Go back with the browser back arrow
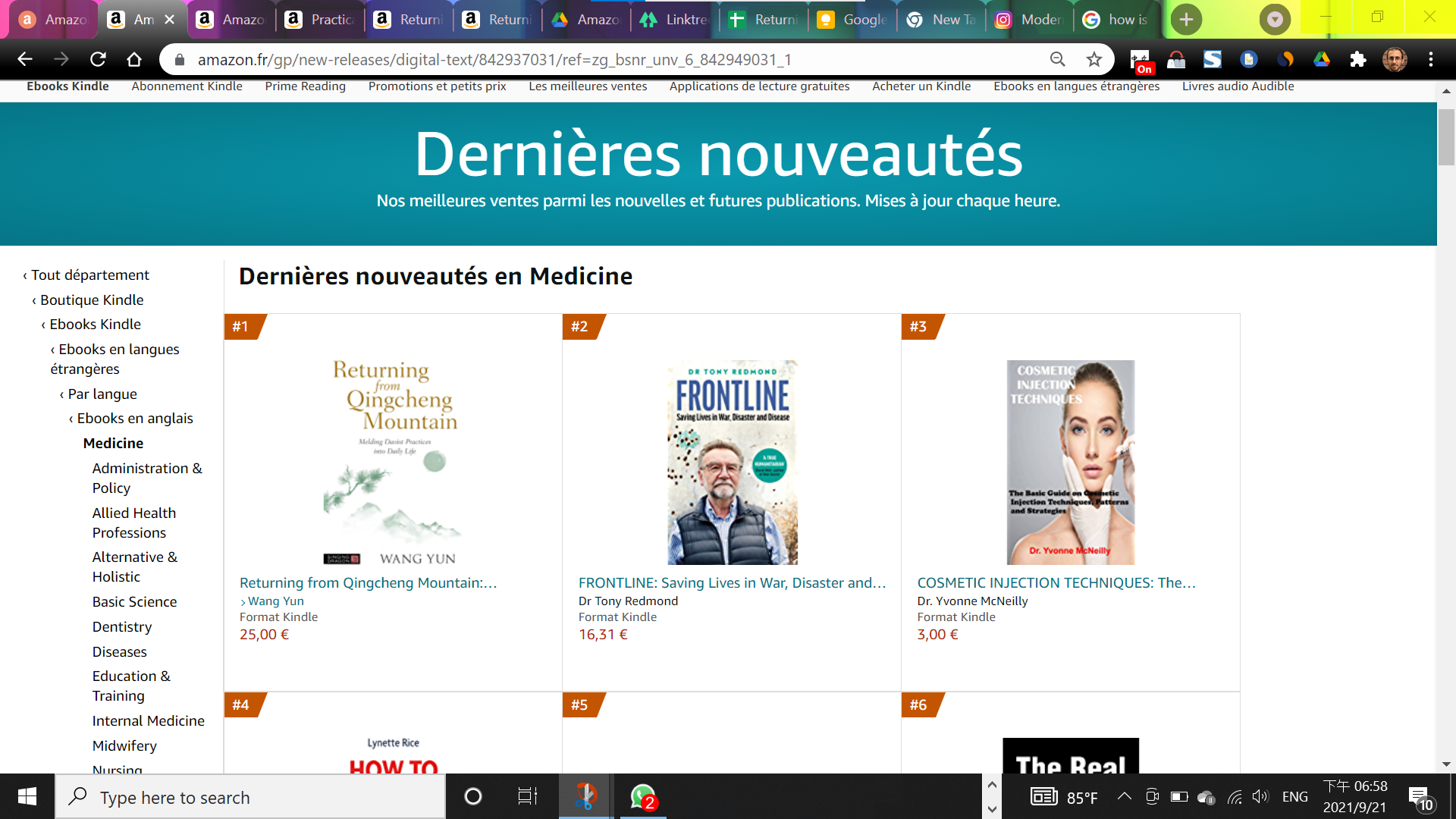 click(x=25, y=59)
